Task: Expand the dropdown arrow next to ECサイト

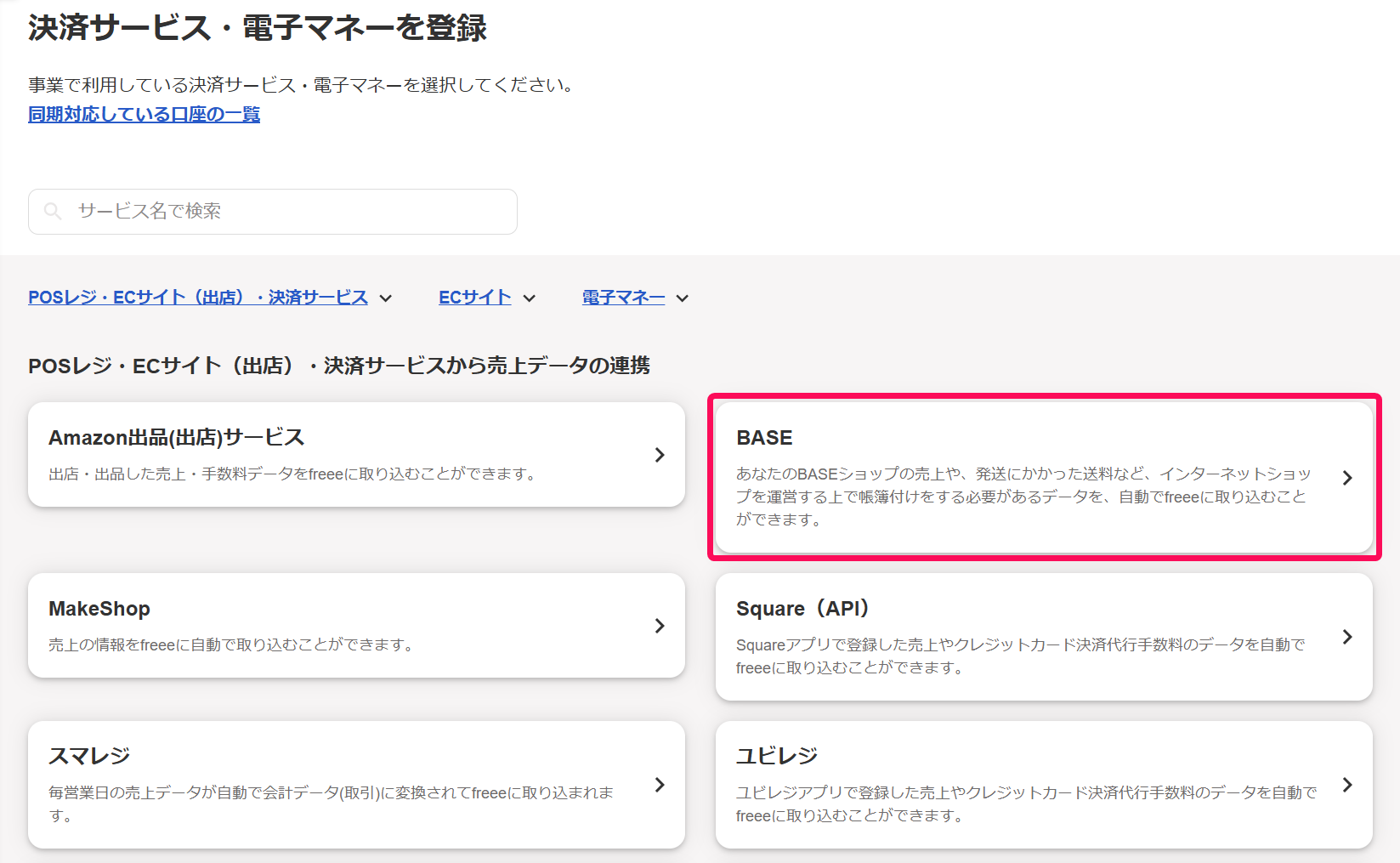Action: click(530, 298)
